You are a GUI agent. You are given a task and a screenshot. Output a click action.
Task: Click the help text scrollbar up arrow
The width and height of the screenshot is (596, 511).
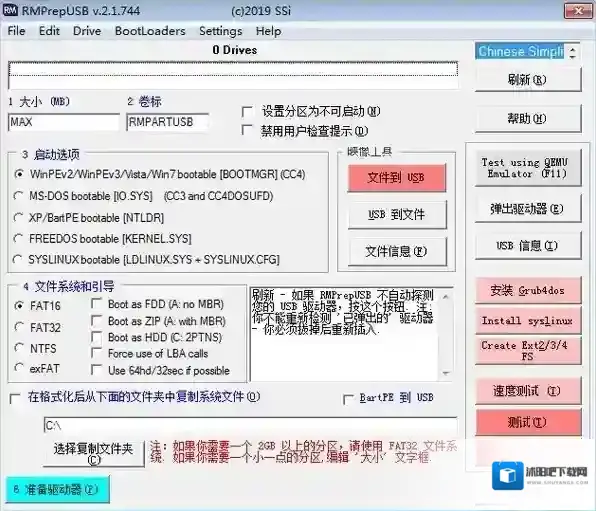(x=446, y=296)
